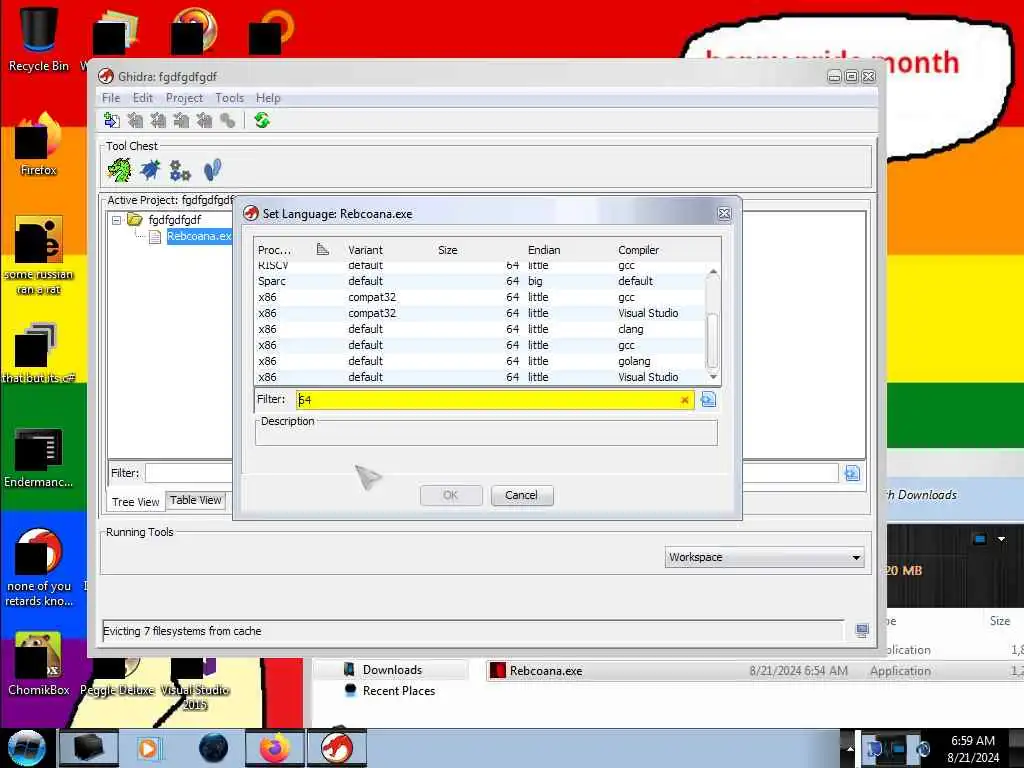Open Downloads in the Explorer sidebar
The height and width of the screenshot is (768, 1024).
pyautogui.click(x=392, y=670)
